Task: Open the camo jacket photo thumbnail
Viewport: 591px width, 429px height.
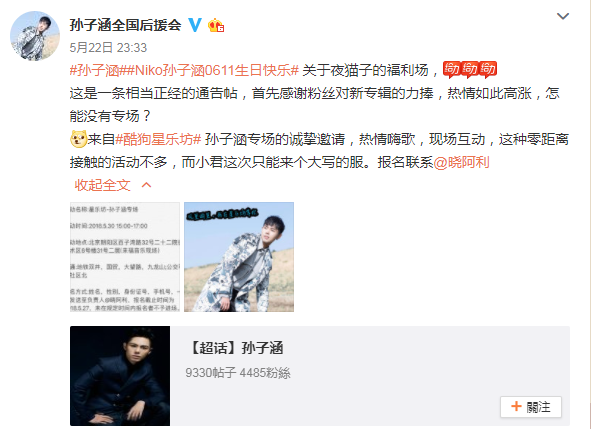Action: pos(239,257)
